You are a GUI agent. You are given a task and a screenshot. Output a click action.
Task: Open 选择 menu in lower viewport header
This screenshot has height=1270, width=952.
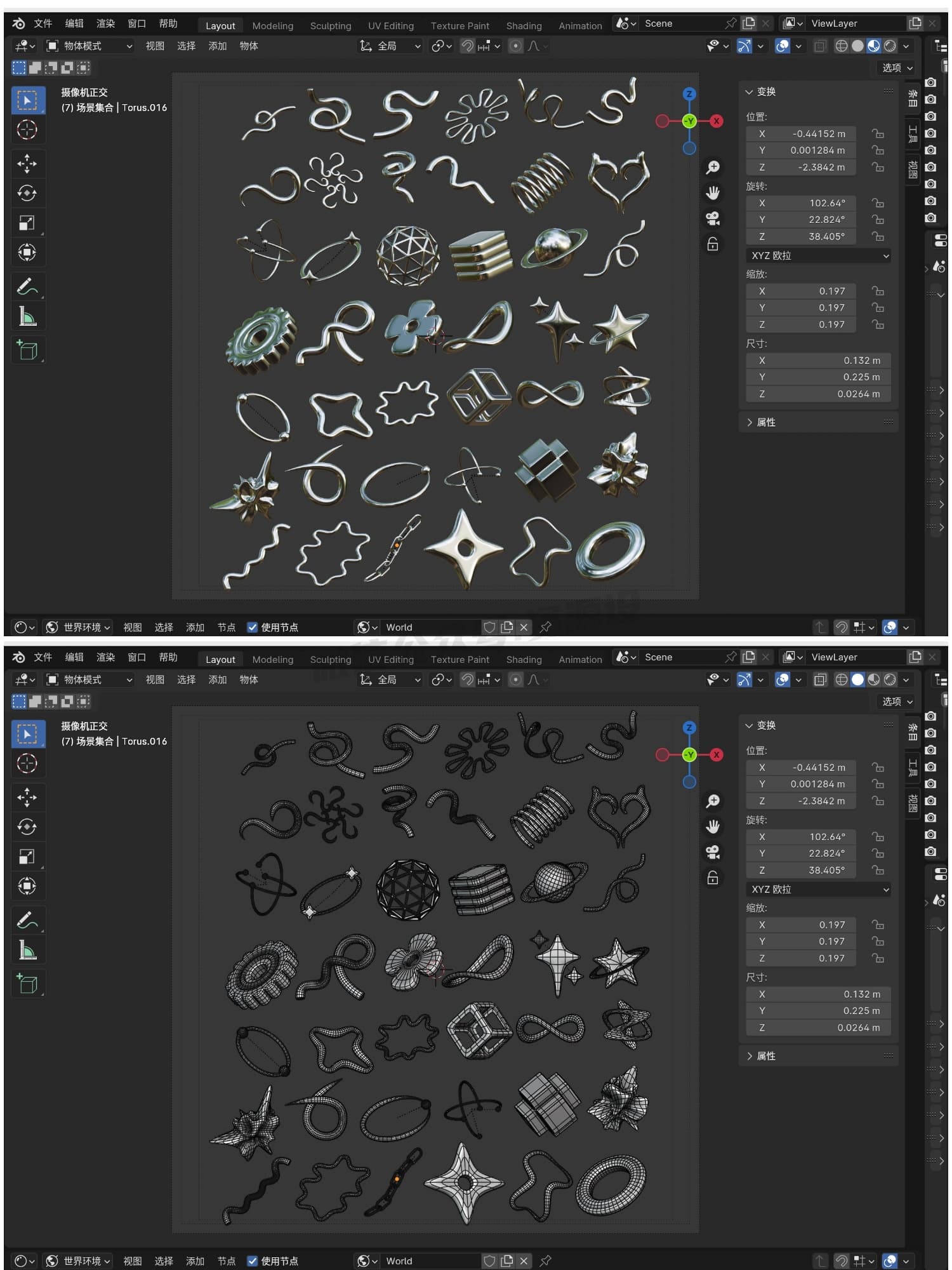[x=186, y=679]
